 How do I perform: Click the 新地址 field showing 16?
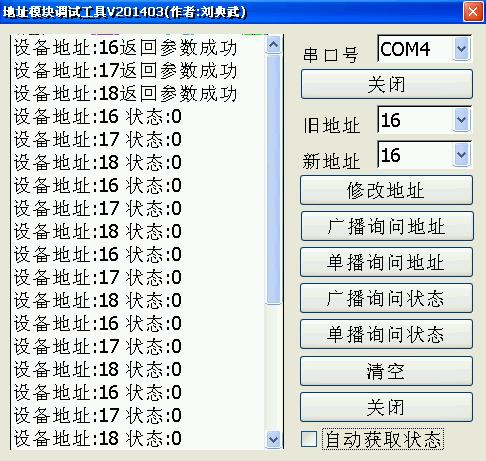coord(416,155)
